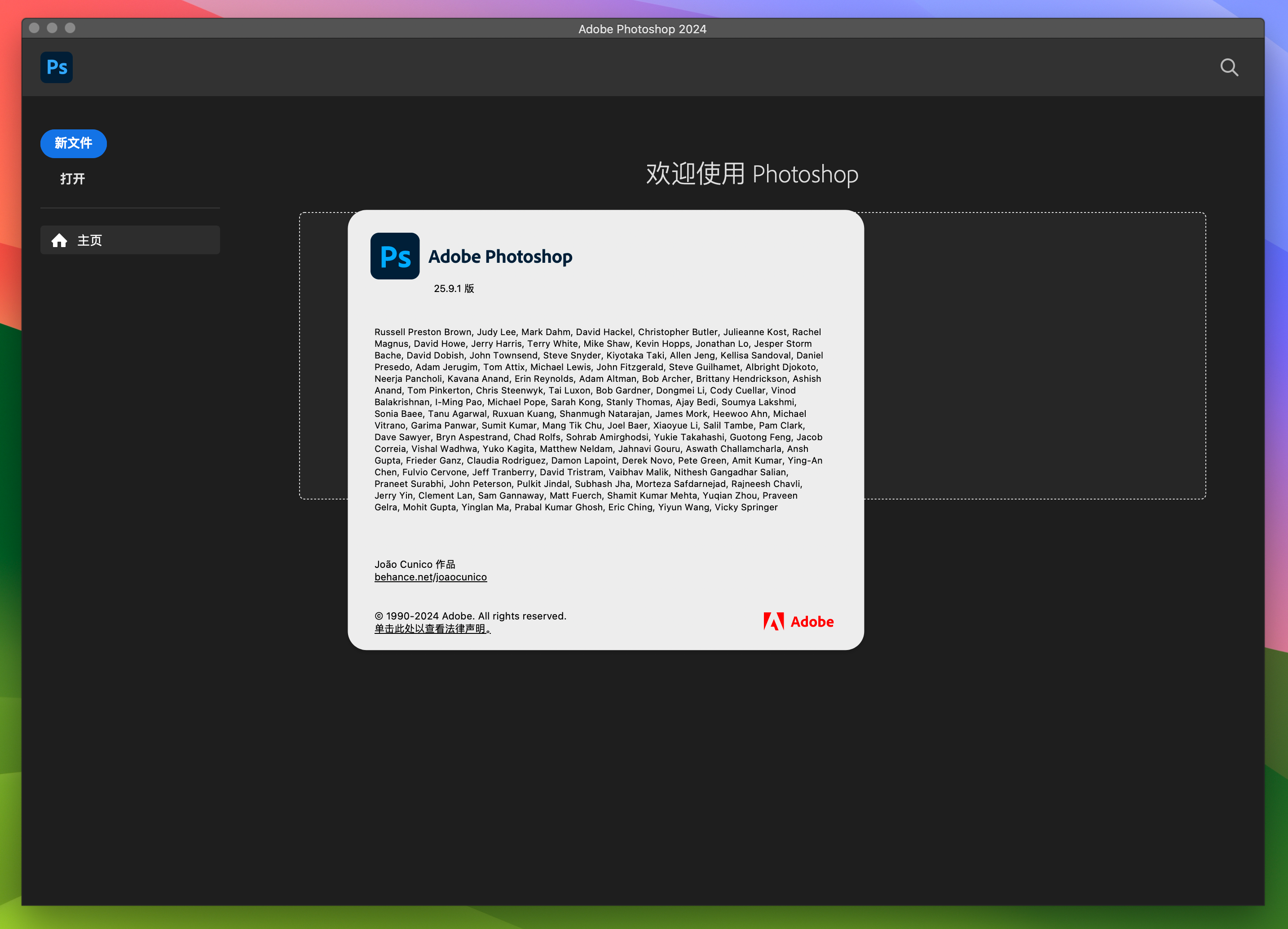Click the red Adobe logo in dialog
1288x929 pixels.
[798, 621]
